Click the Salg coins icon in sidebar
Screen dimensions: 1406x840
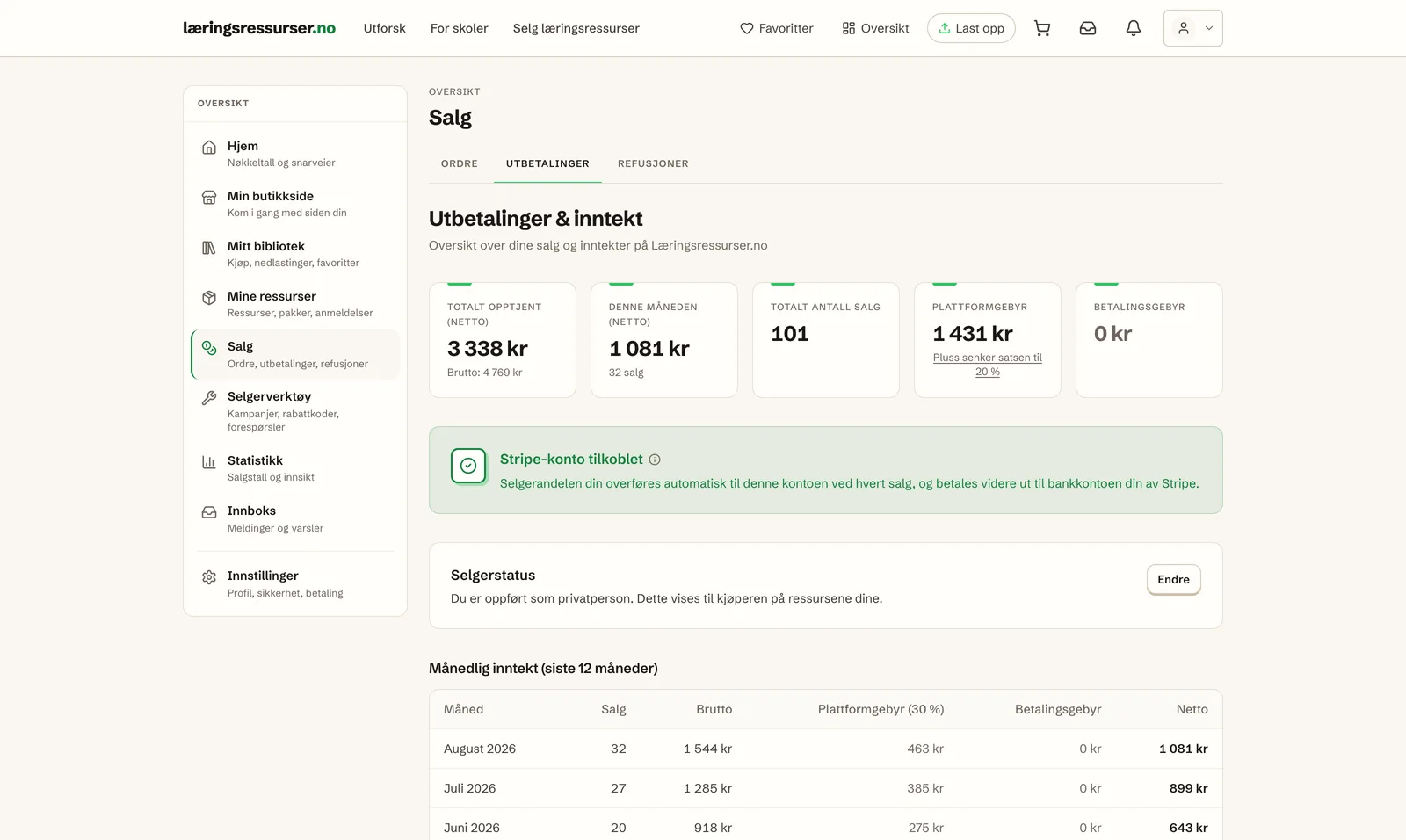point(209,347)
